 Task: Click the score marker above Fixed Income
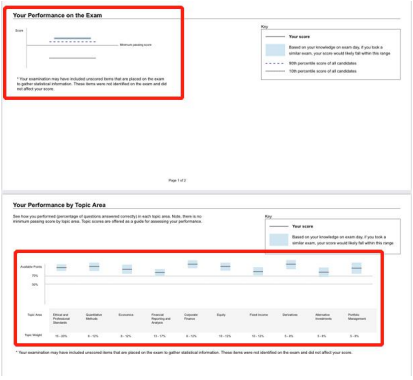click(x=258, y=271)
